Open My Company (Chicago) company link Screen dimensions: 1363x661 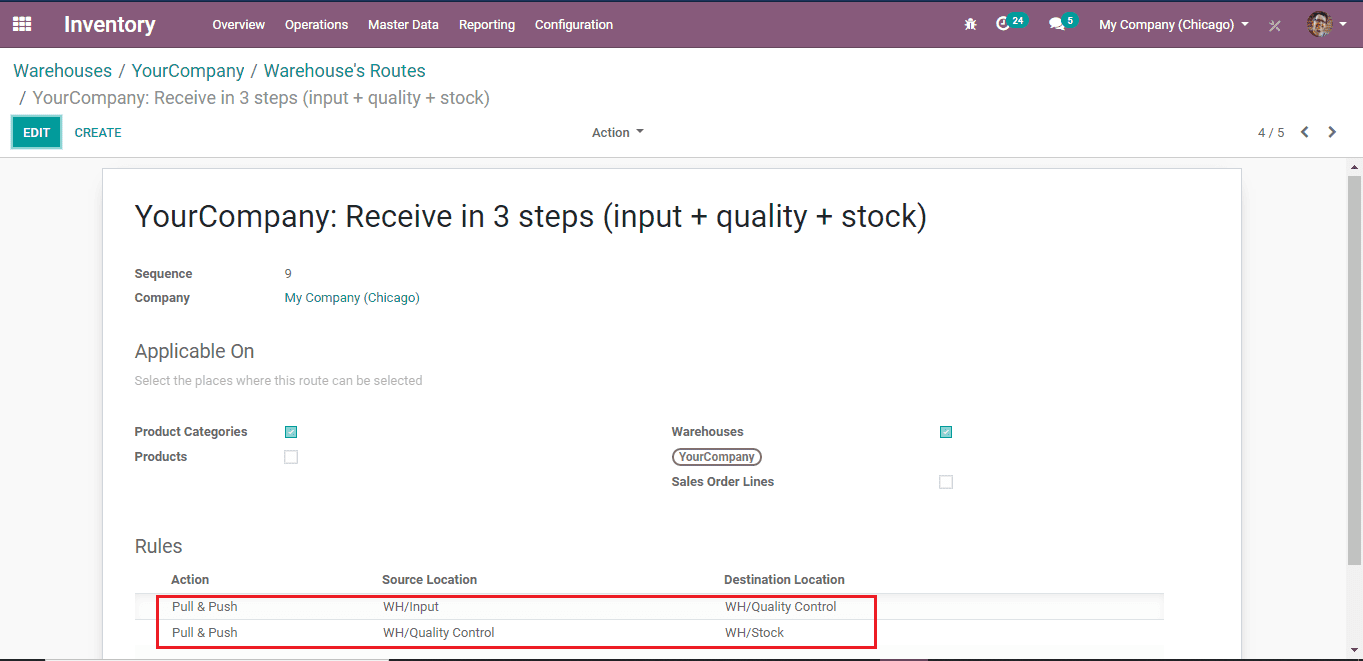click(x=352, y=298)
